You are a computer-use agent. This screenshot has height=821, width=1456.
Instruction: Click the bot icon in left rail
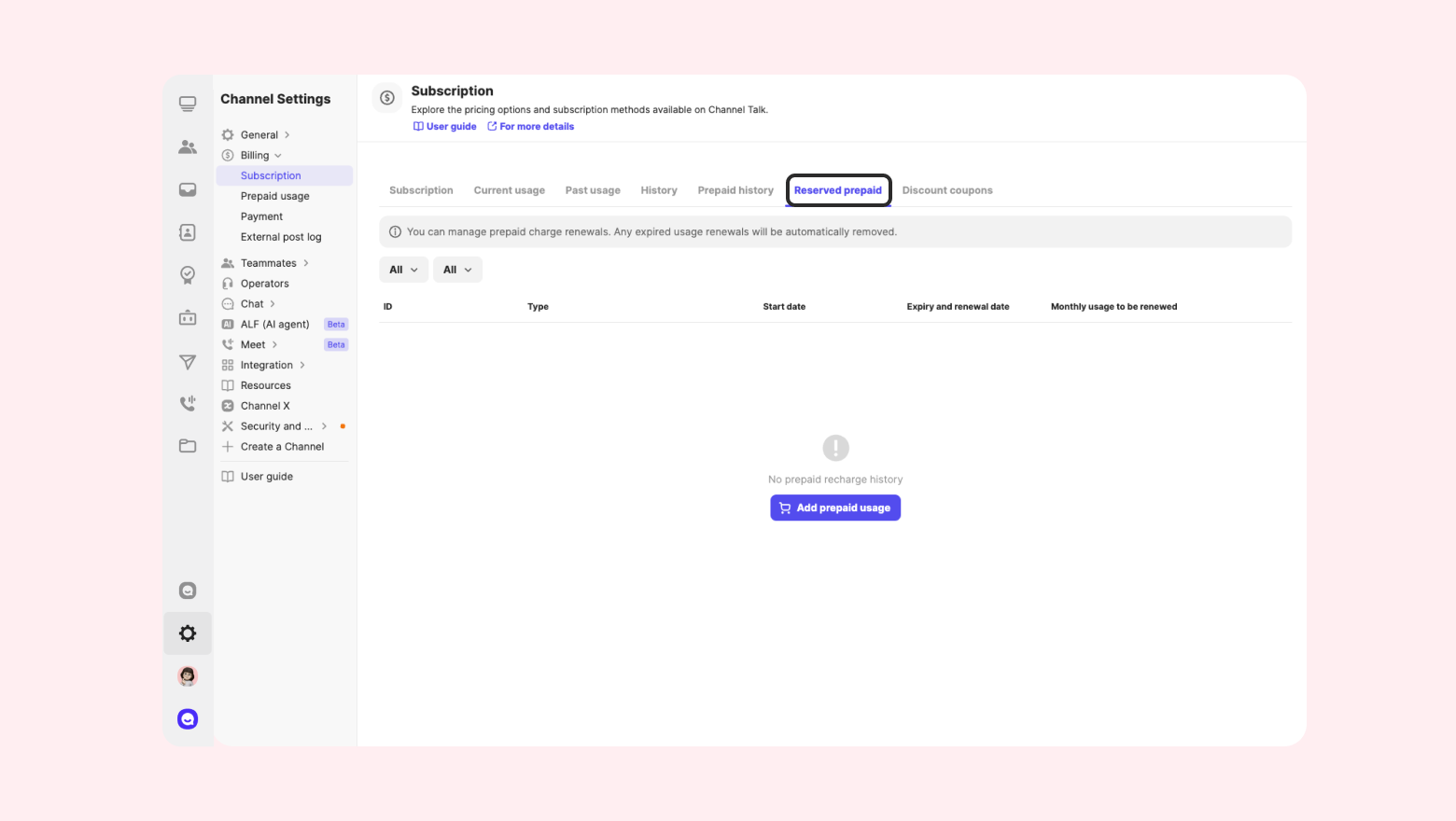click(x=188, y=318)
